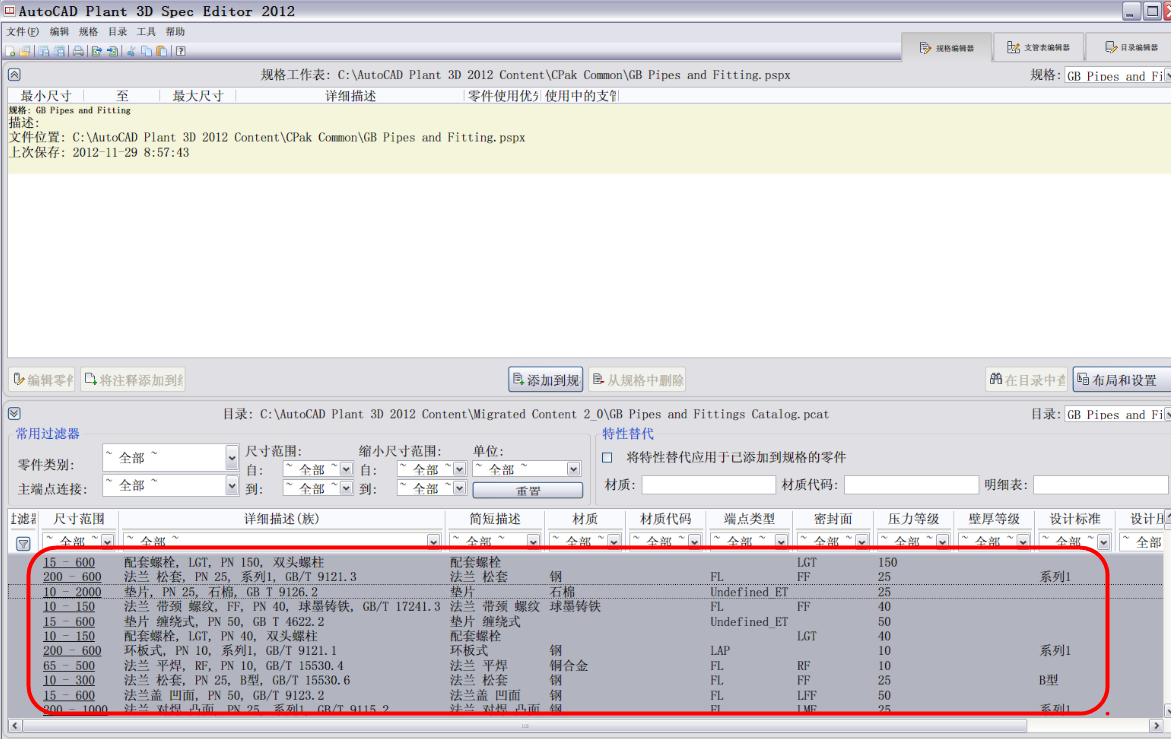Click the 明细表 override input field
This screenshot has width=1171, height=739.
coord(1100,485)
